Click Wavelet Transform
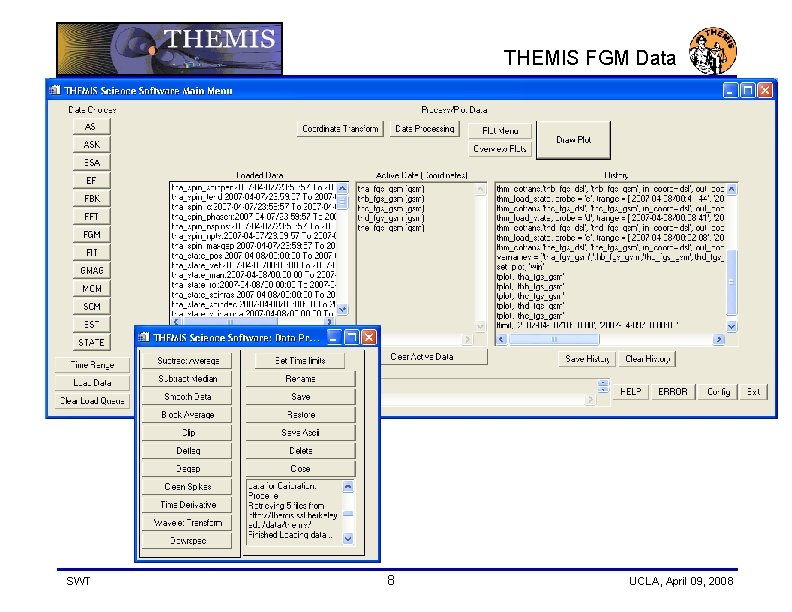This screenshot has height=612, width=792. click(187, 523)
